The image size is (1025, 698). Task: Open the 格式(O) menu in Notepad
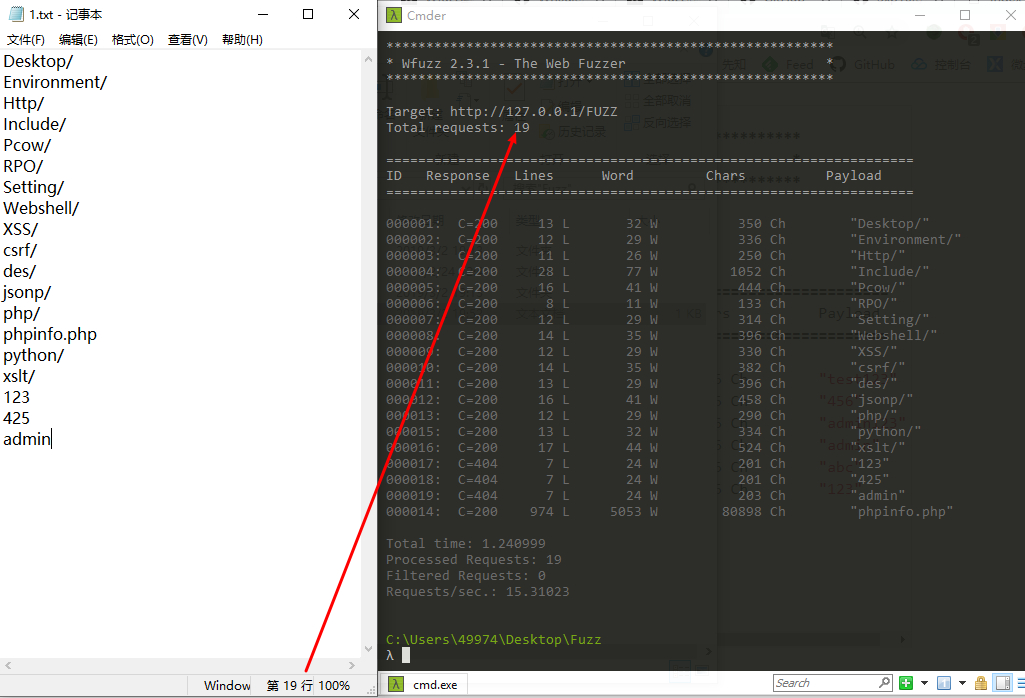coord(133,40)
